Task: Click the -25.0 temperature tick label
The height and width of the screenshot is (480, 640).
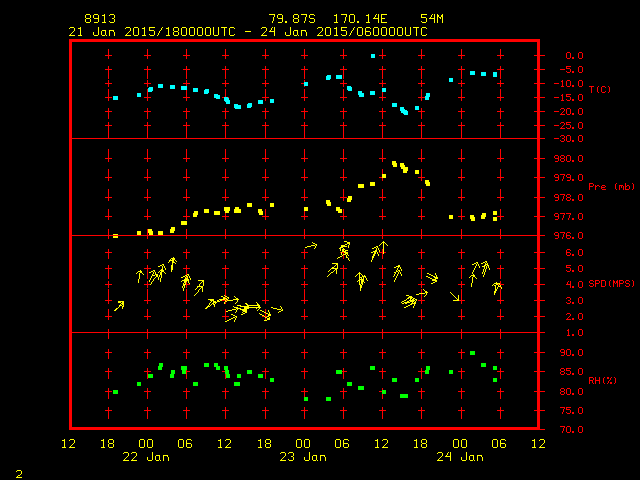Action: [568, 125]
